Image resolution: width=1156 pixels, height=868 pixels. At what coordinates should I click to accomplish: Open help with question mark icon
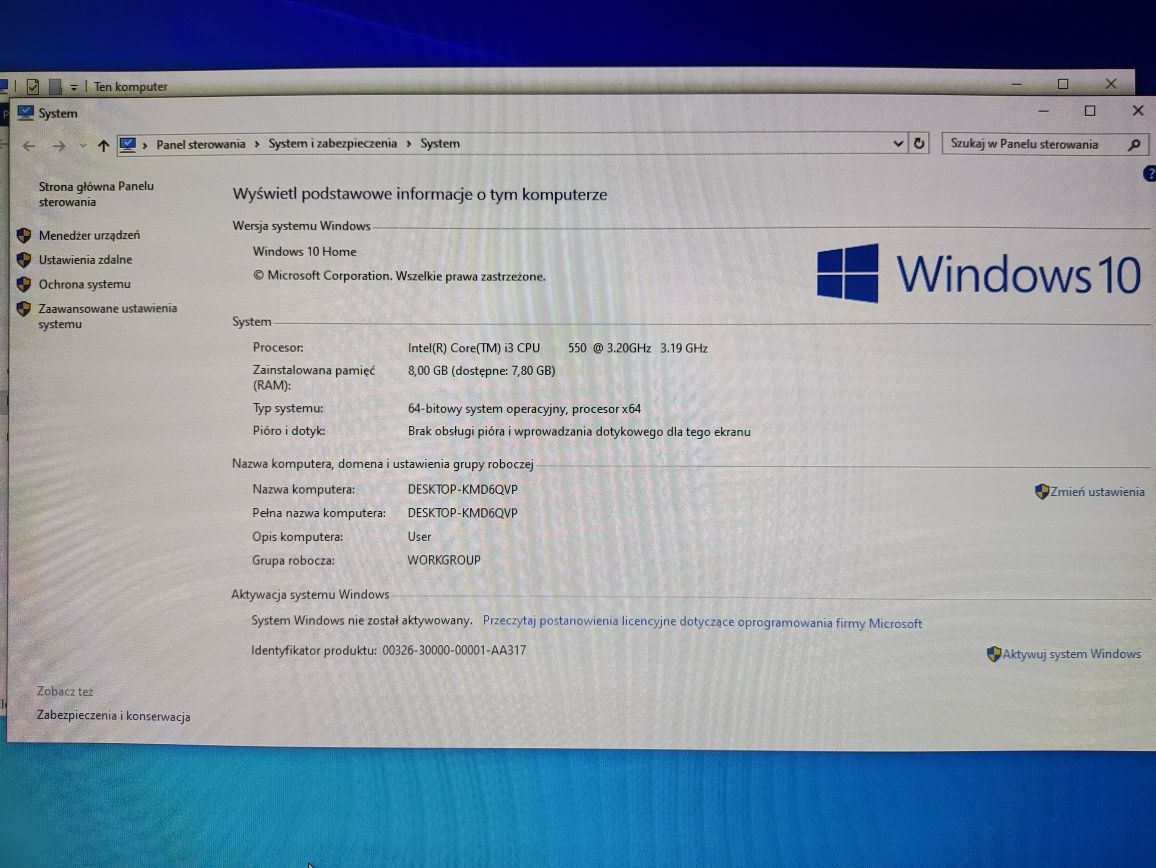[1149, 173]
